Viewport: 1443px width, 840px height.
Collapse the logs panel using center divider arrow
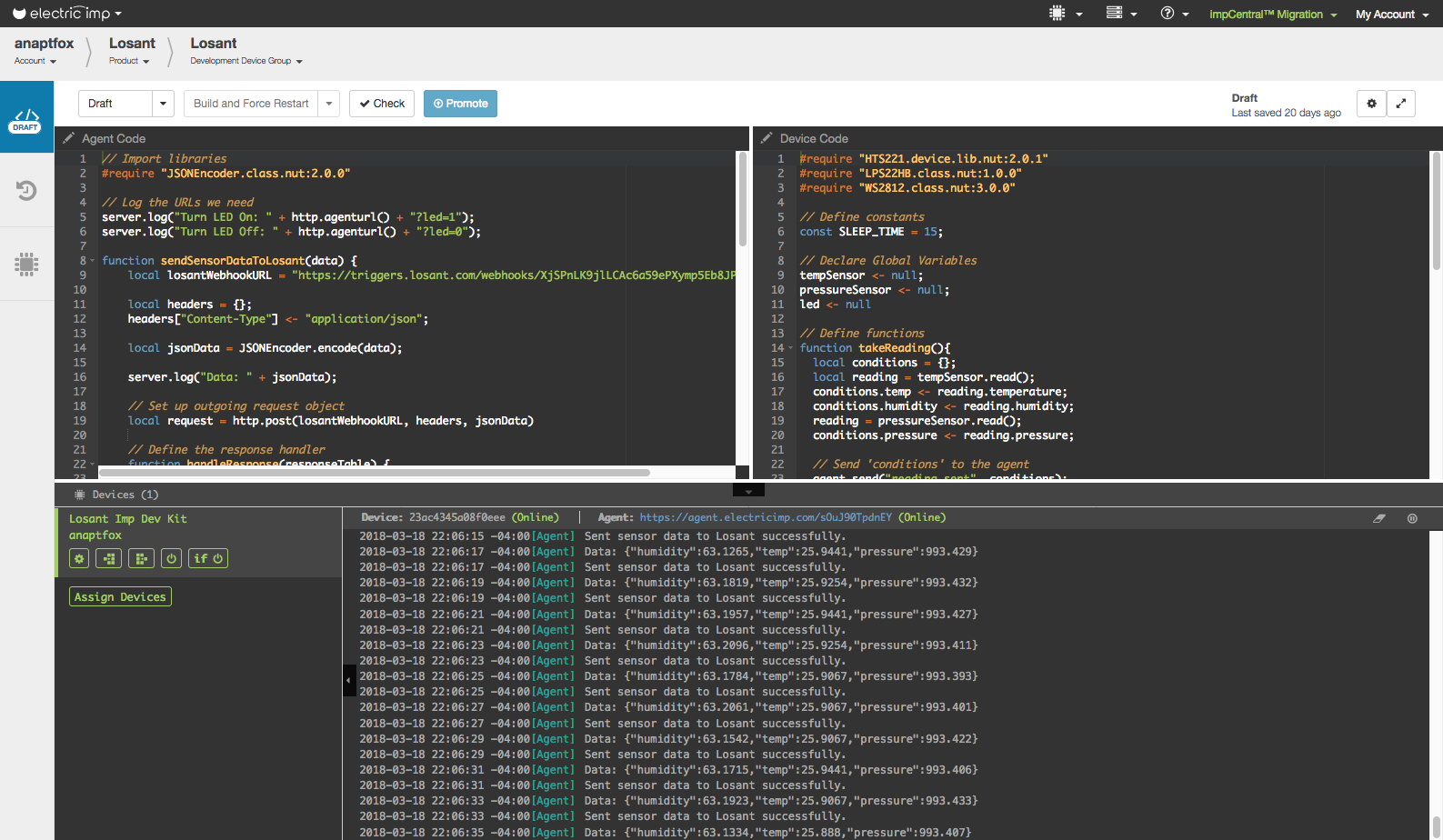748,491
